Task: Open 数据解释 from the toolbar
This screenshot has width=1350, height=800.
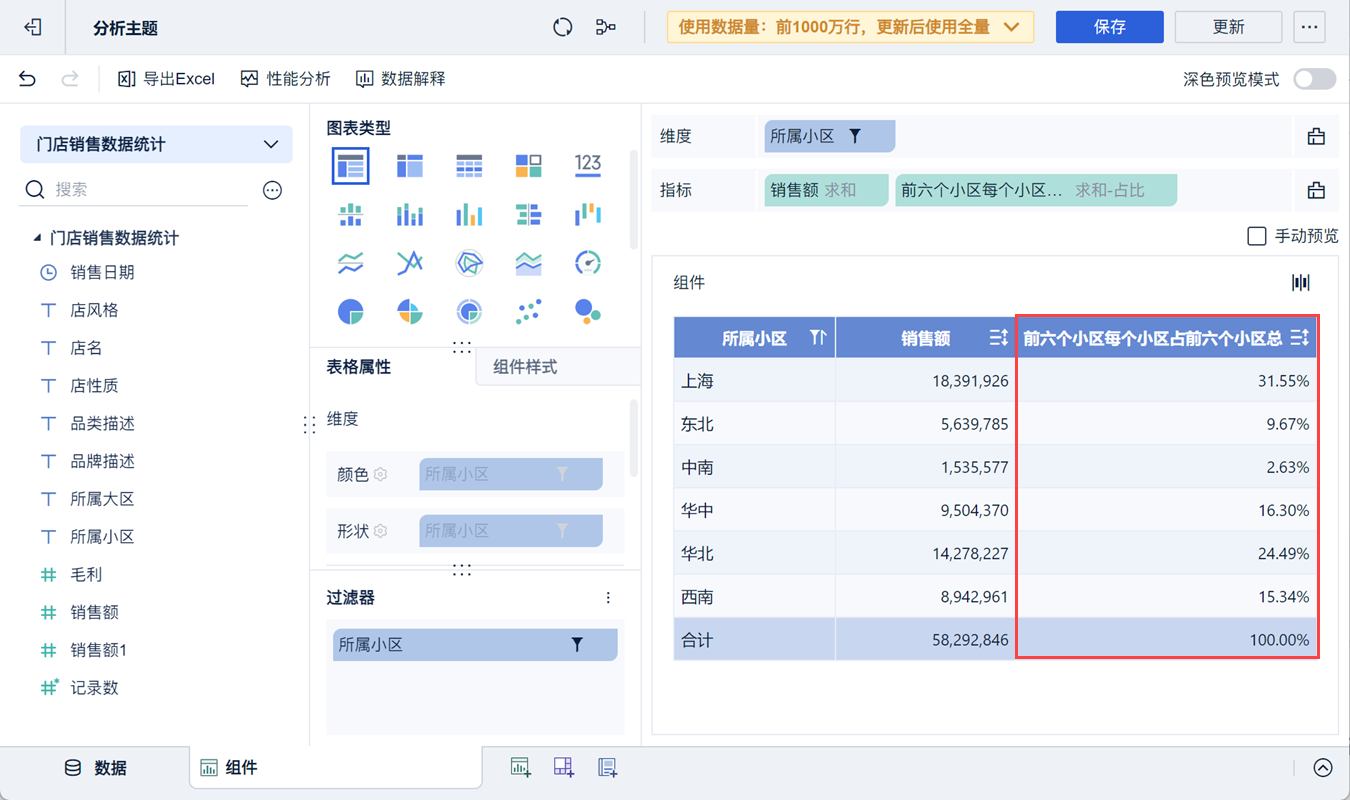Action: pos(401,79)
